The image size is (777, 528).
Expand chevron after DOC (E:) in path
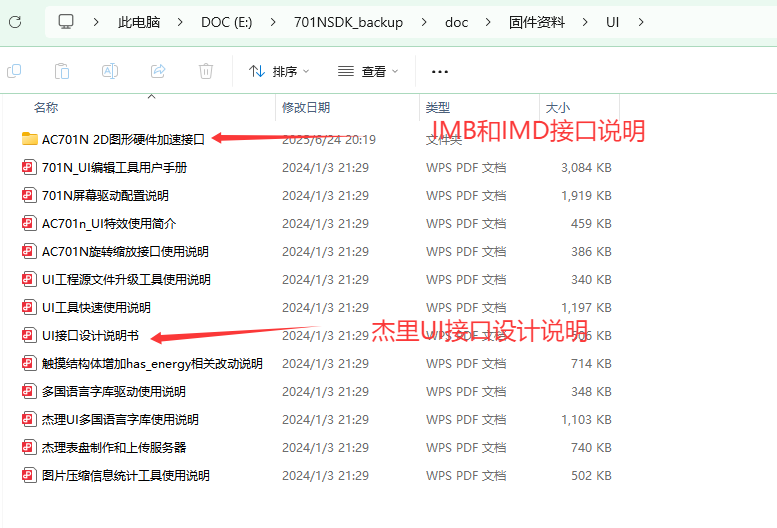click(x=273, y=22)
